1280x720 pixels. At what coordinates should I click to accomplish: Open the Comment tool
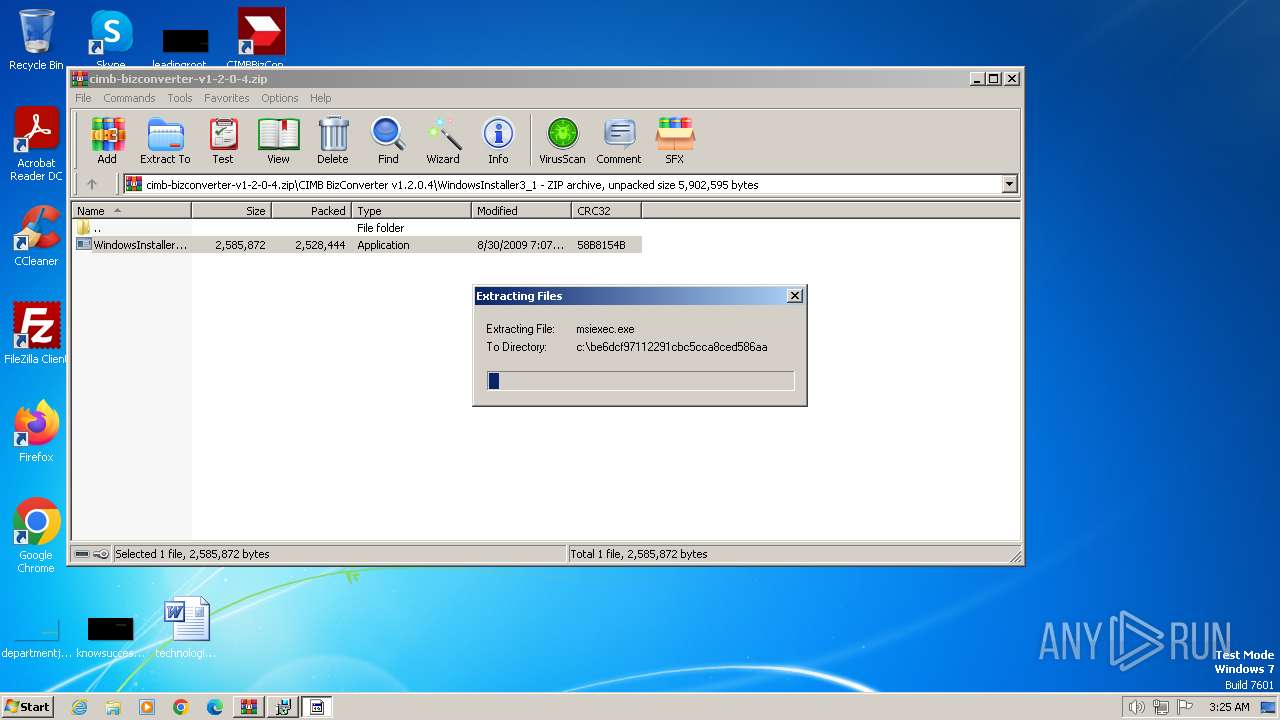(x=619, y=141)
